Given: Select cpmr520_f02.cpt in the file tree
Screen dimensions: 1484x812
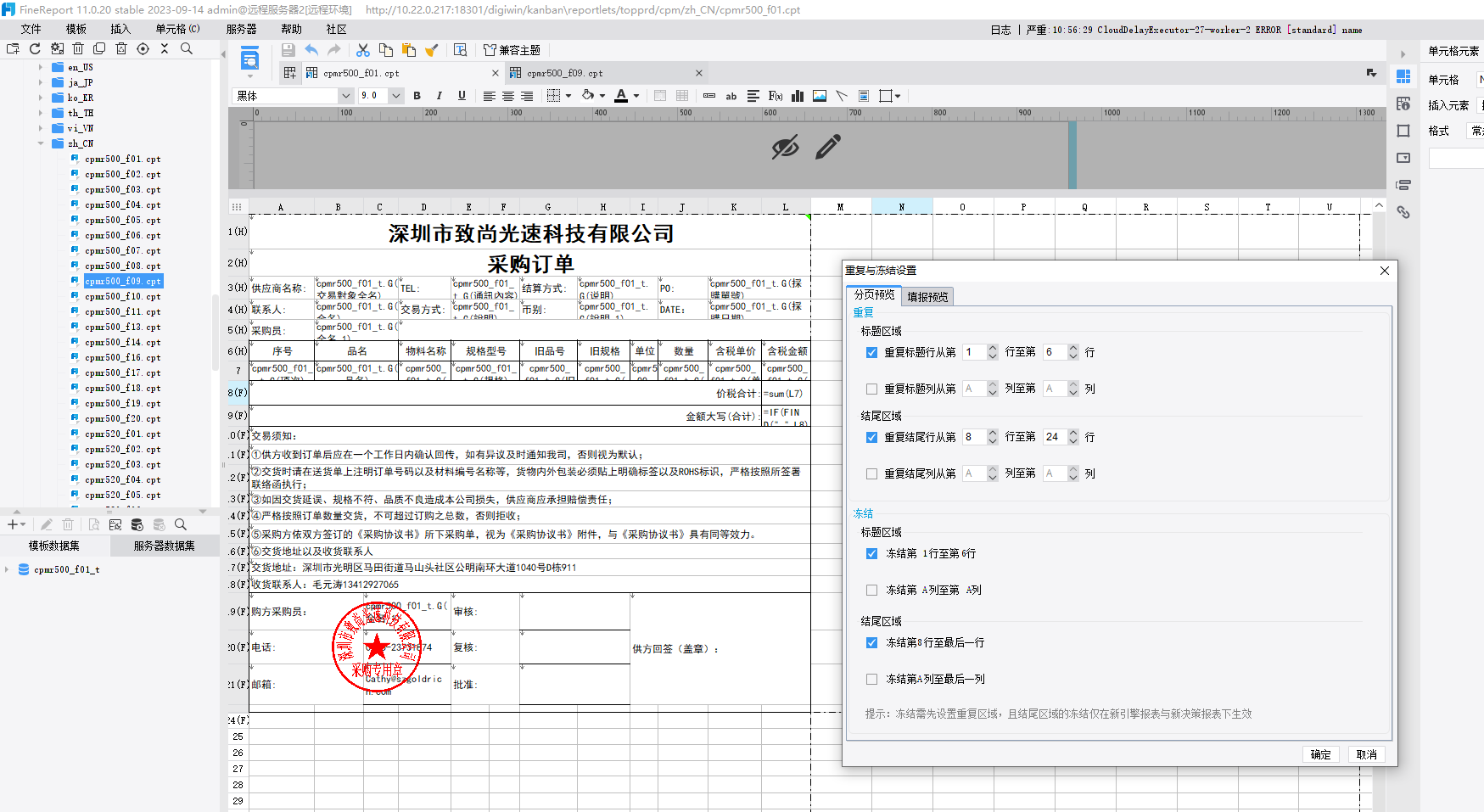Looking at the screenshot, I should pos(122,449).
